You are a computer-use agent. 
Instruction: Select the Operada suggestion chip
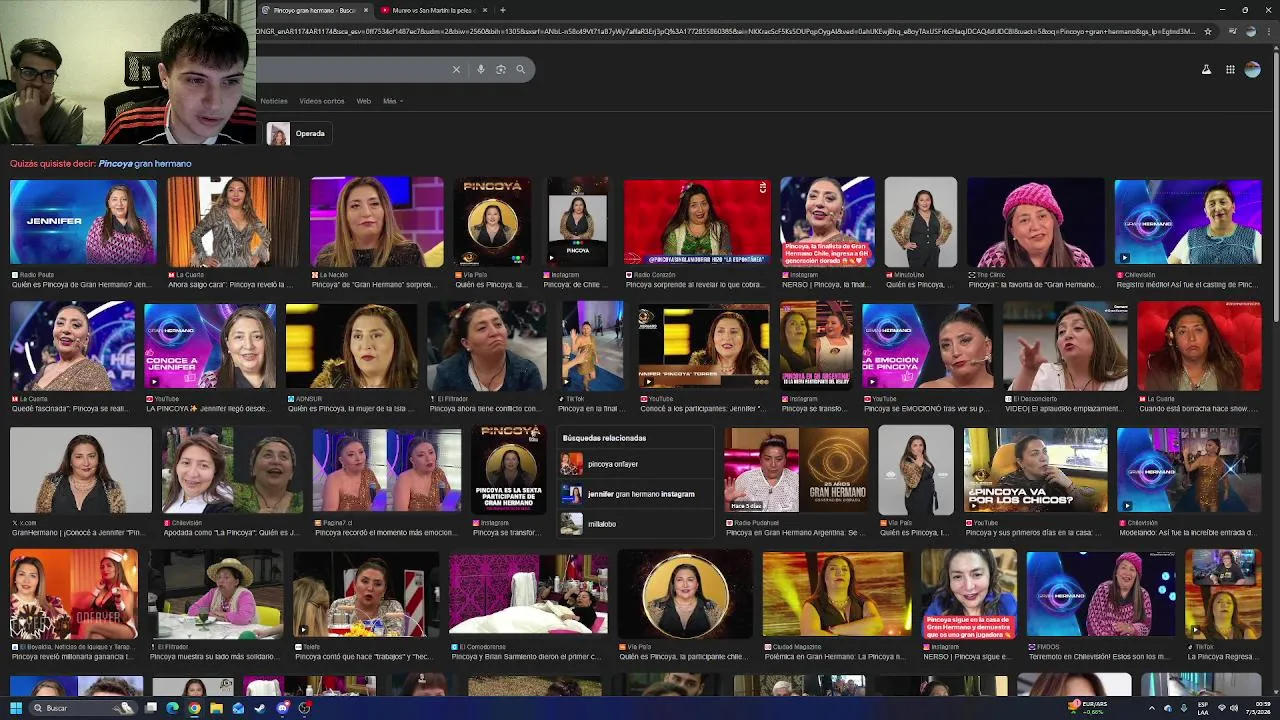(x=297, y=133)
